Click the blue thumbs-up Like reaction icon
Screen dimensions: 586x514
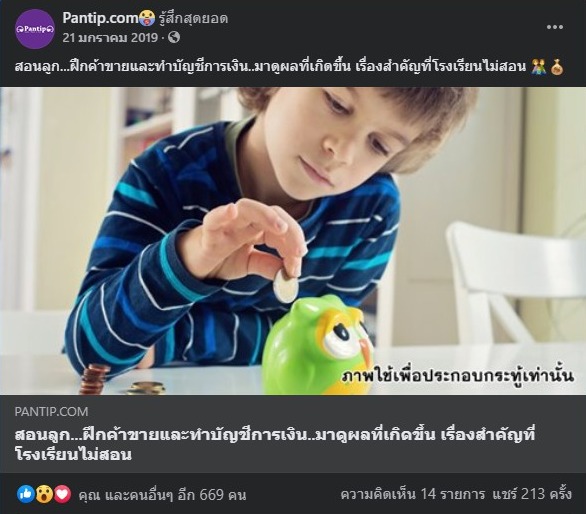point(26,494)
